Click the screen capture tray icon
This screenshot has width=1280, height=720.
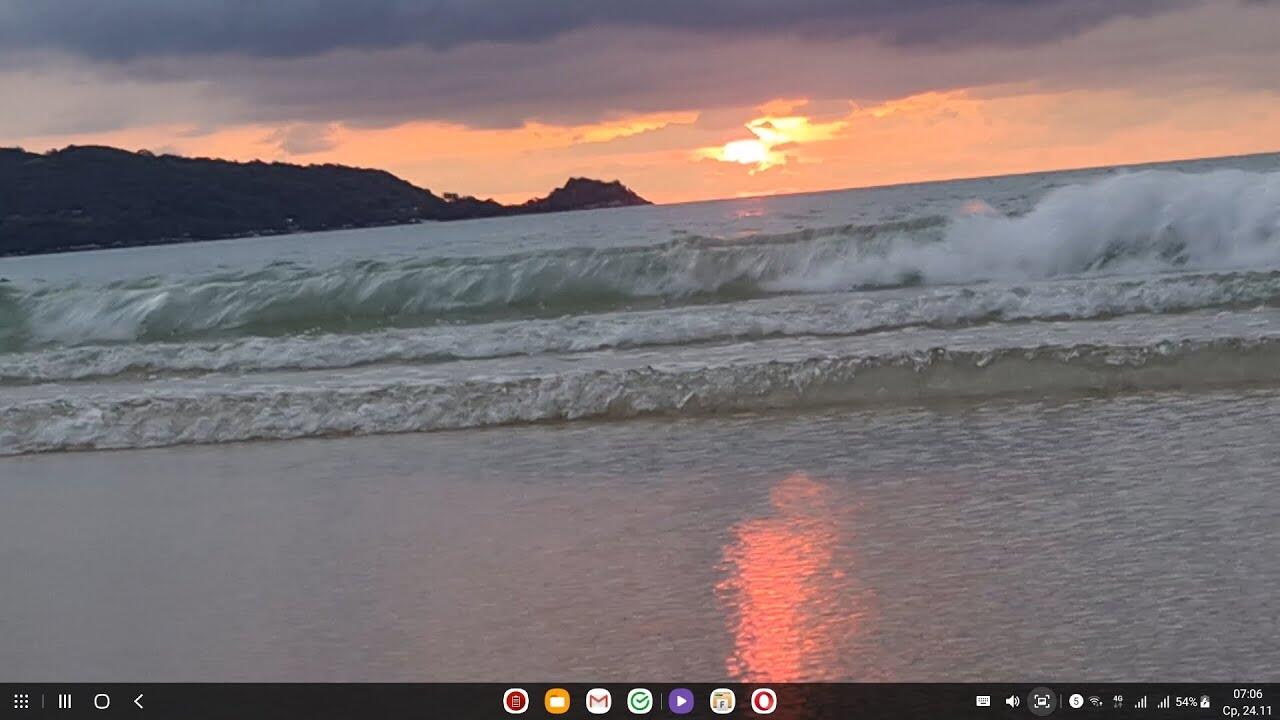click(x=1042, y=701)
